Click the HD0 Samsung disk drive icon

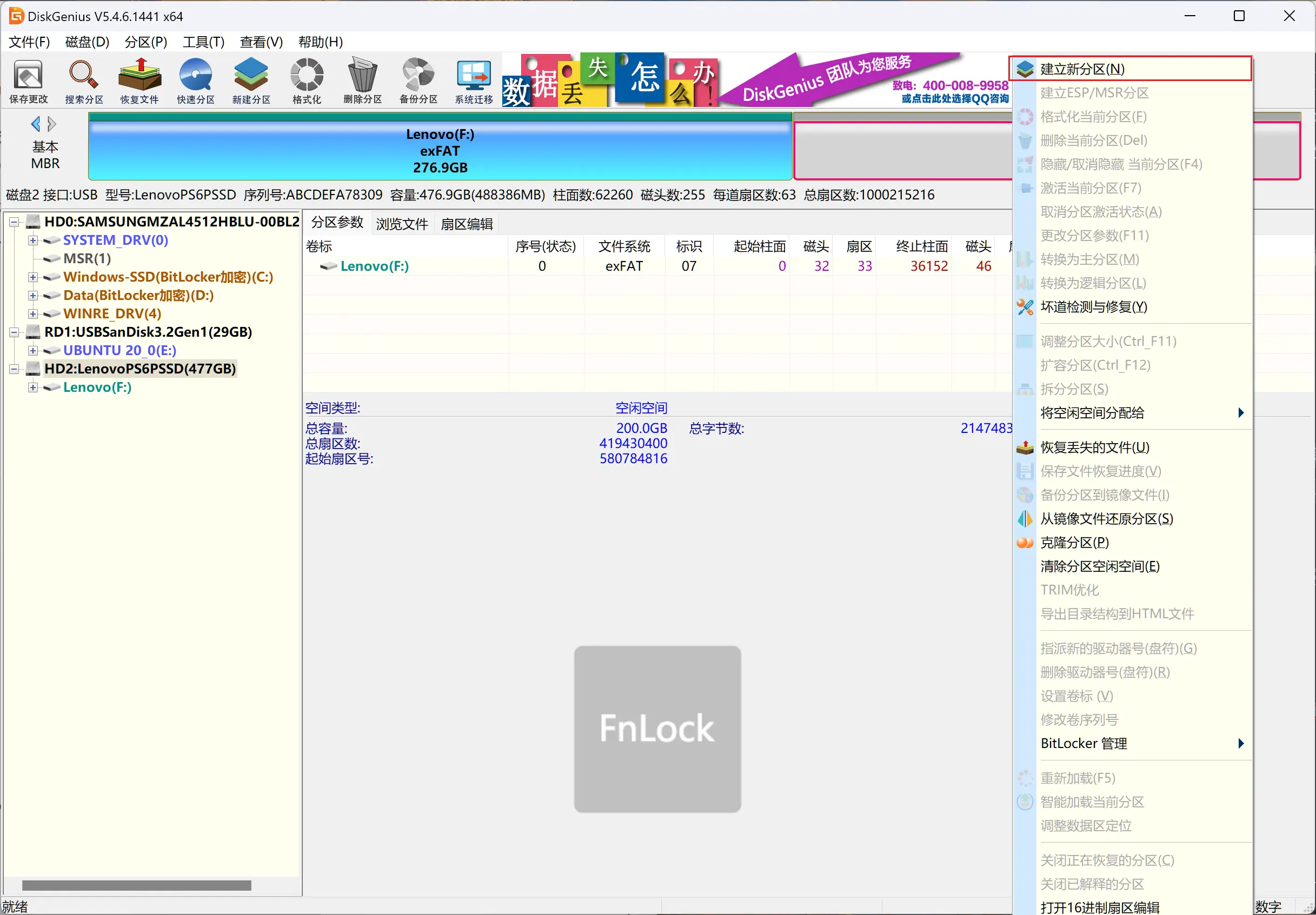click(34, 222)
